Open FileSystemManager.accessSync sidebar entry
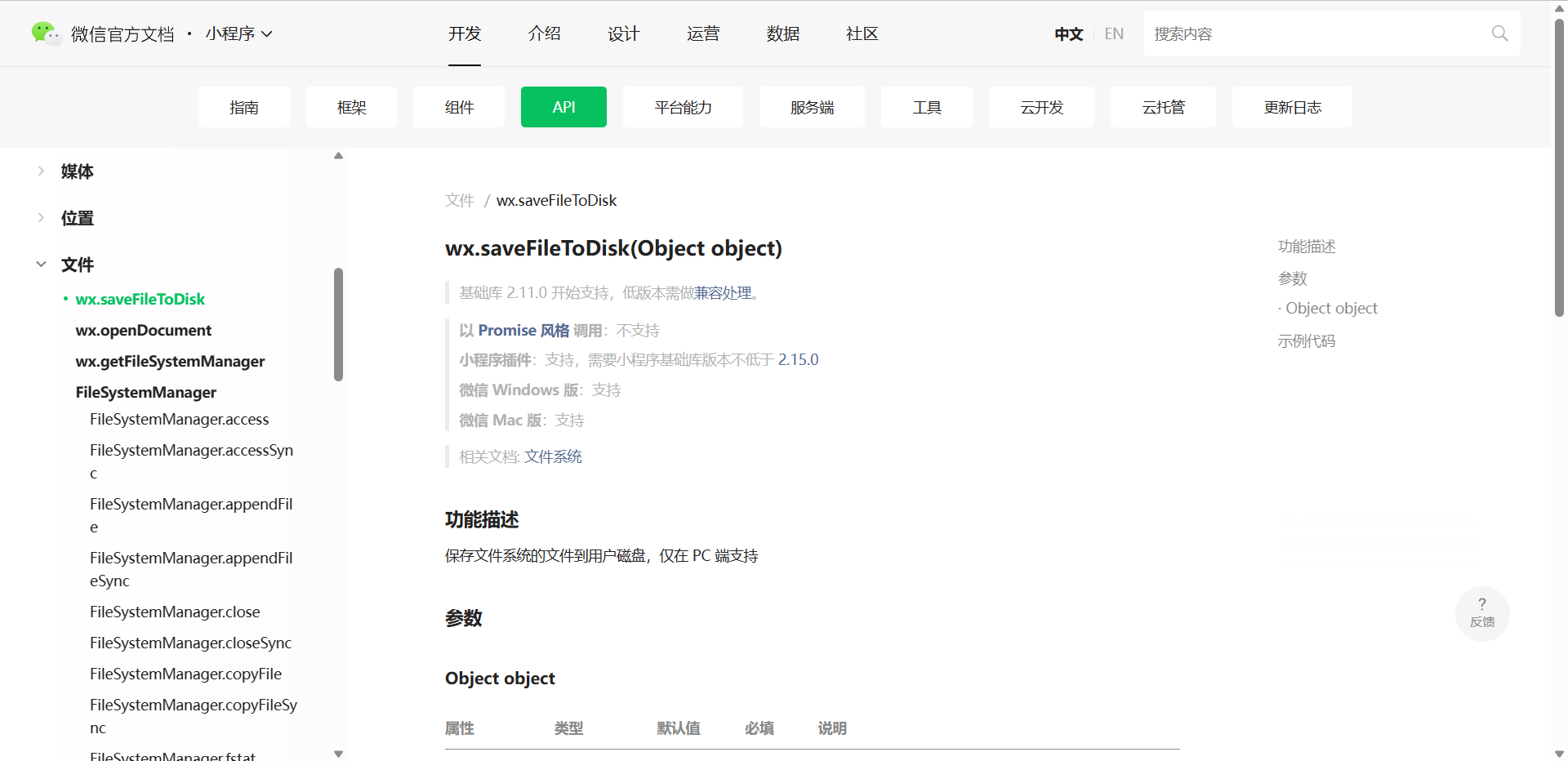This screenshot has height=761, width=1568. (192, 461)
